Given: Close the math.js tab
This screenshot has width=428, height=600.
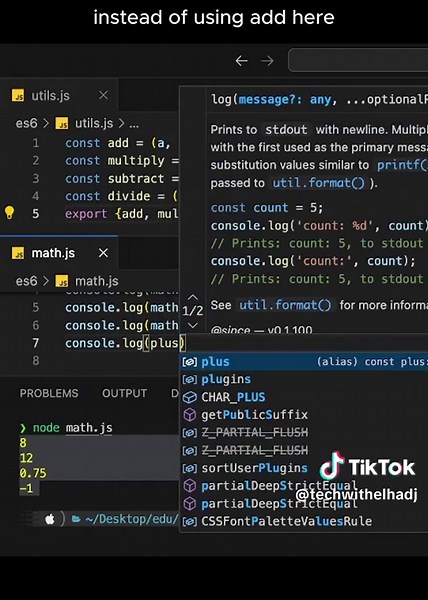Looking at the screenshot, I should click(x=103, y=253).
